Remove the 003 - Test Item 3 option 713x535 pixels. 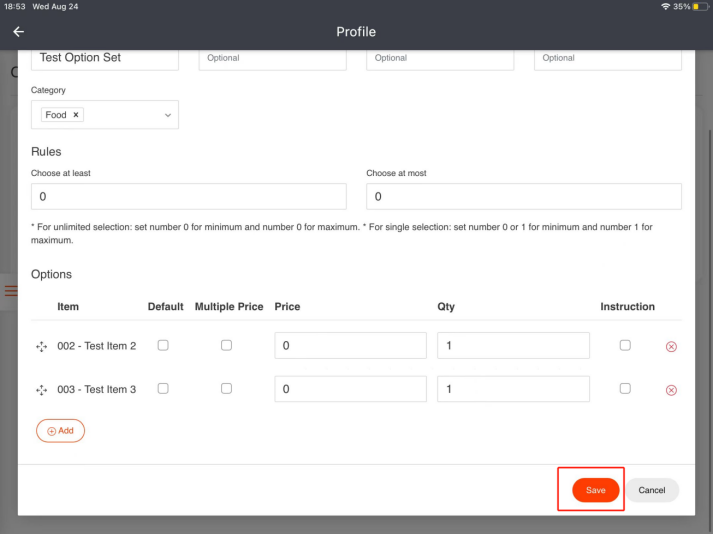(671, 390)
